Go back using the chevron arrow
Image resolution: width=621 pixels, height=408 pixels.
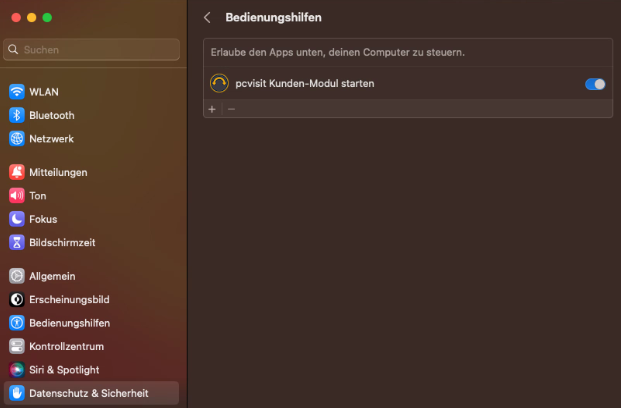tap(207, 18)
